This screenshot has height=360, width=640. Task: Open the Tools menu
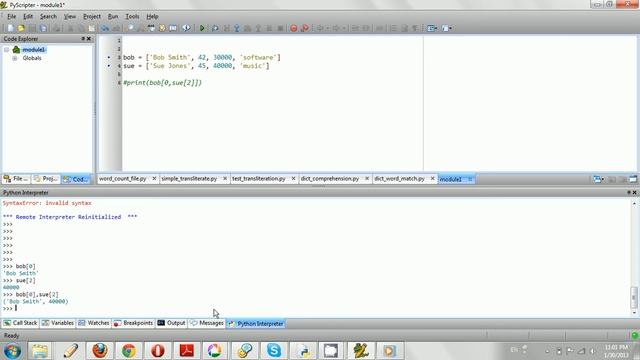pos(132,16)
